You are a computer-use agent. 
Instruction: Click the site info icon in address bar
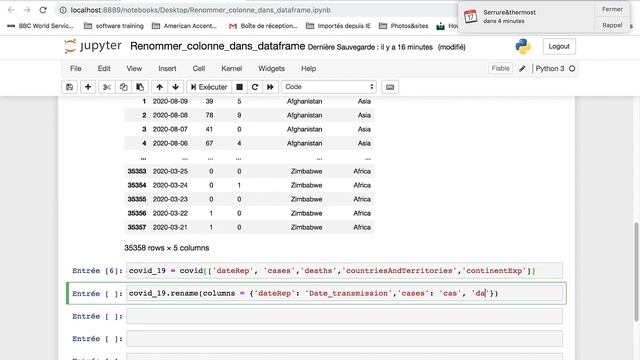pos(63,10)
